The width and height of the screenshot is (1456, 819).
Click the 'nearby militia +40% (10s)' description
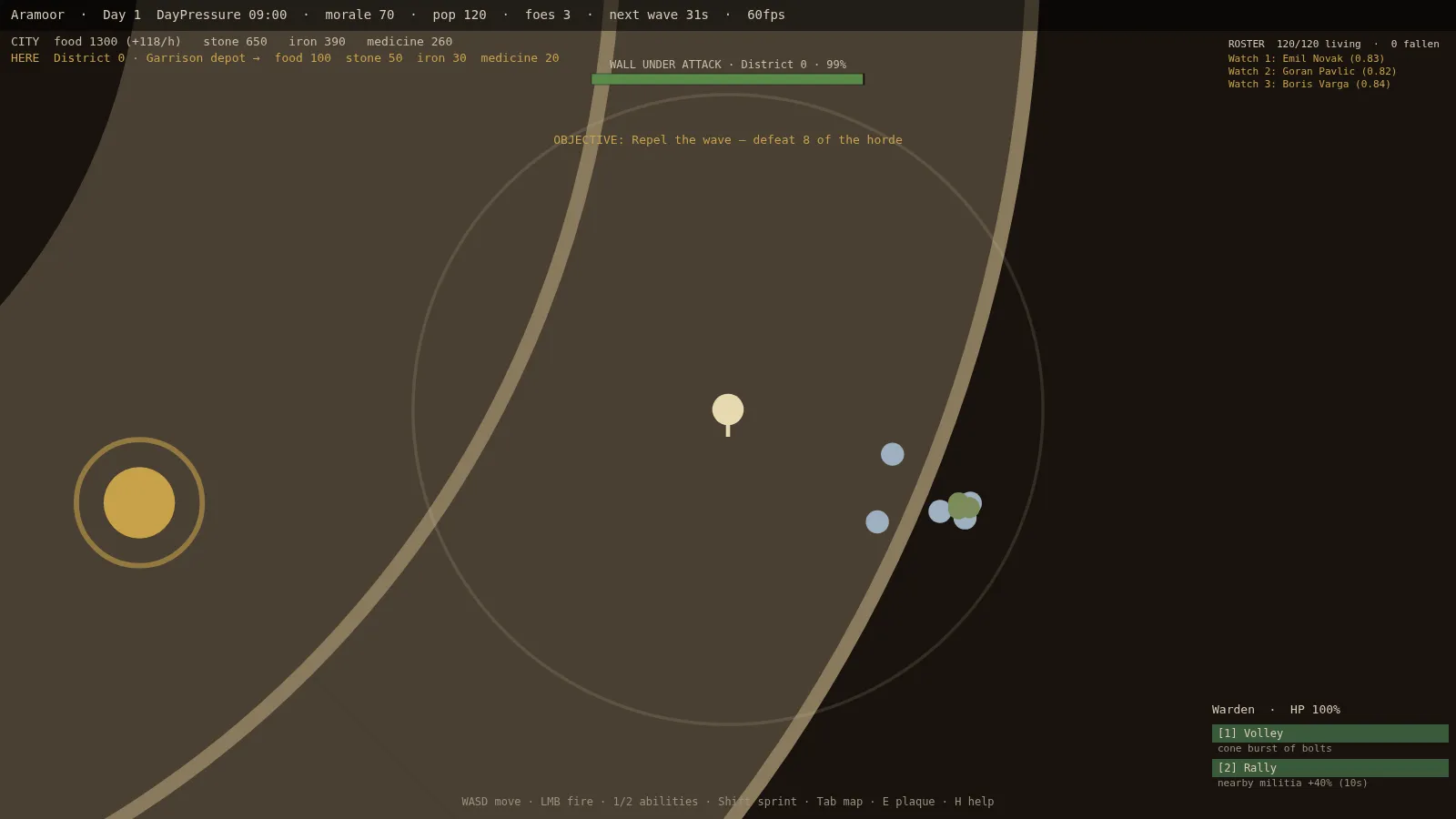[1293, 784]
